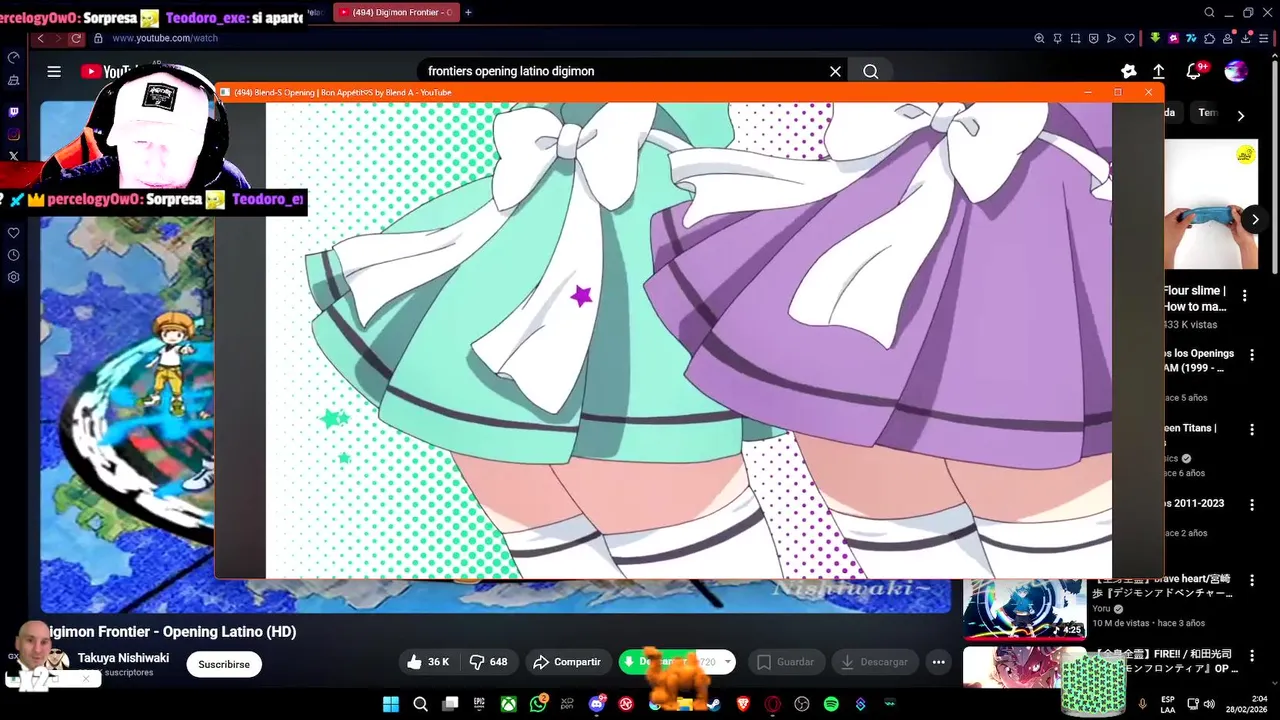The width and height of the screenshot is (1280, 720).
Task: Click the star badge icon beside upload
Action: tap(1128, 71)
